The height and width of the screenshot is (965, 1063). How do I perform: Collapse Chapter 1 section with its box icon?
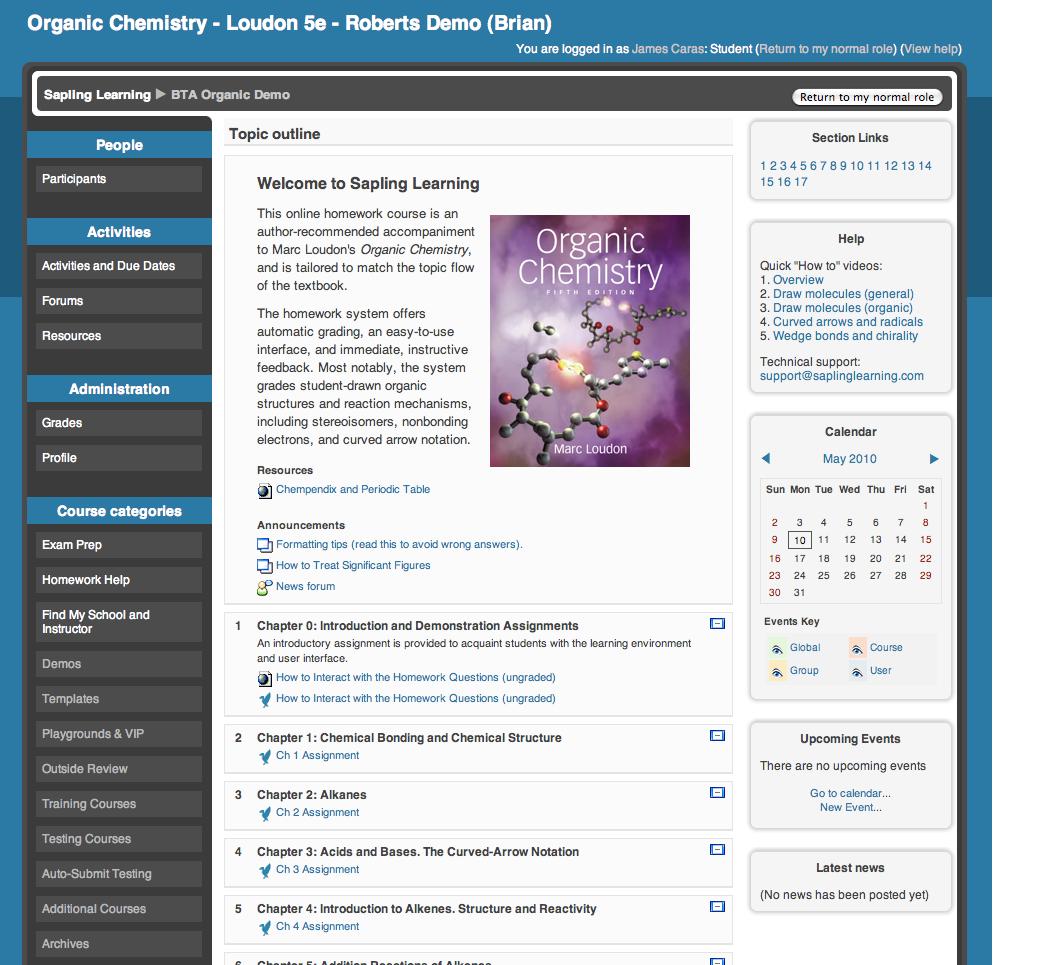coord(717,735)
